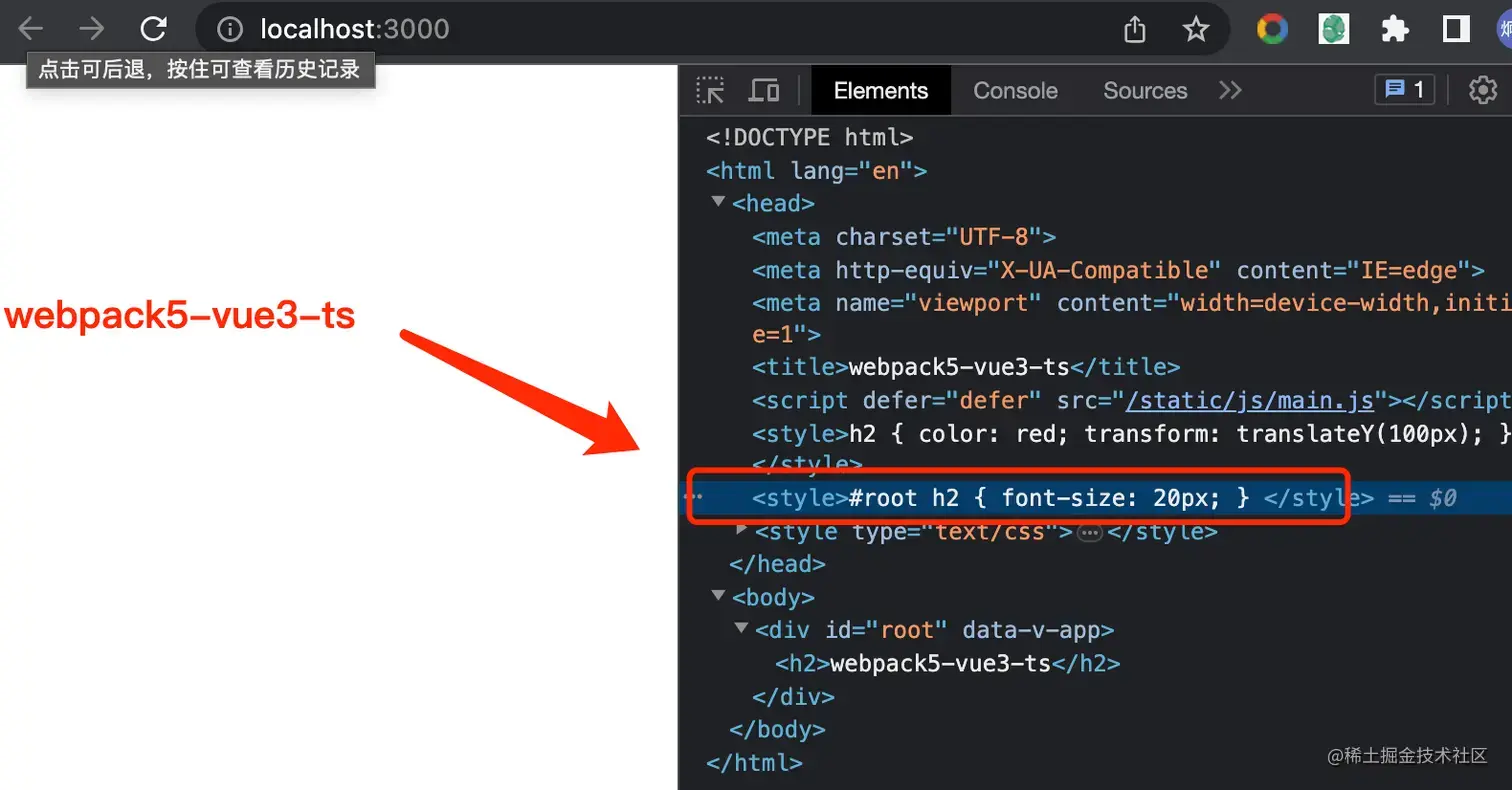The height and width of the screenshot is (790, 1512).
Task: Click the browser forward arrow
Action: [x=92, y=29]
